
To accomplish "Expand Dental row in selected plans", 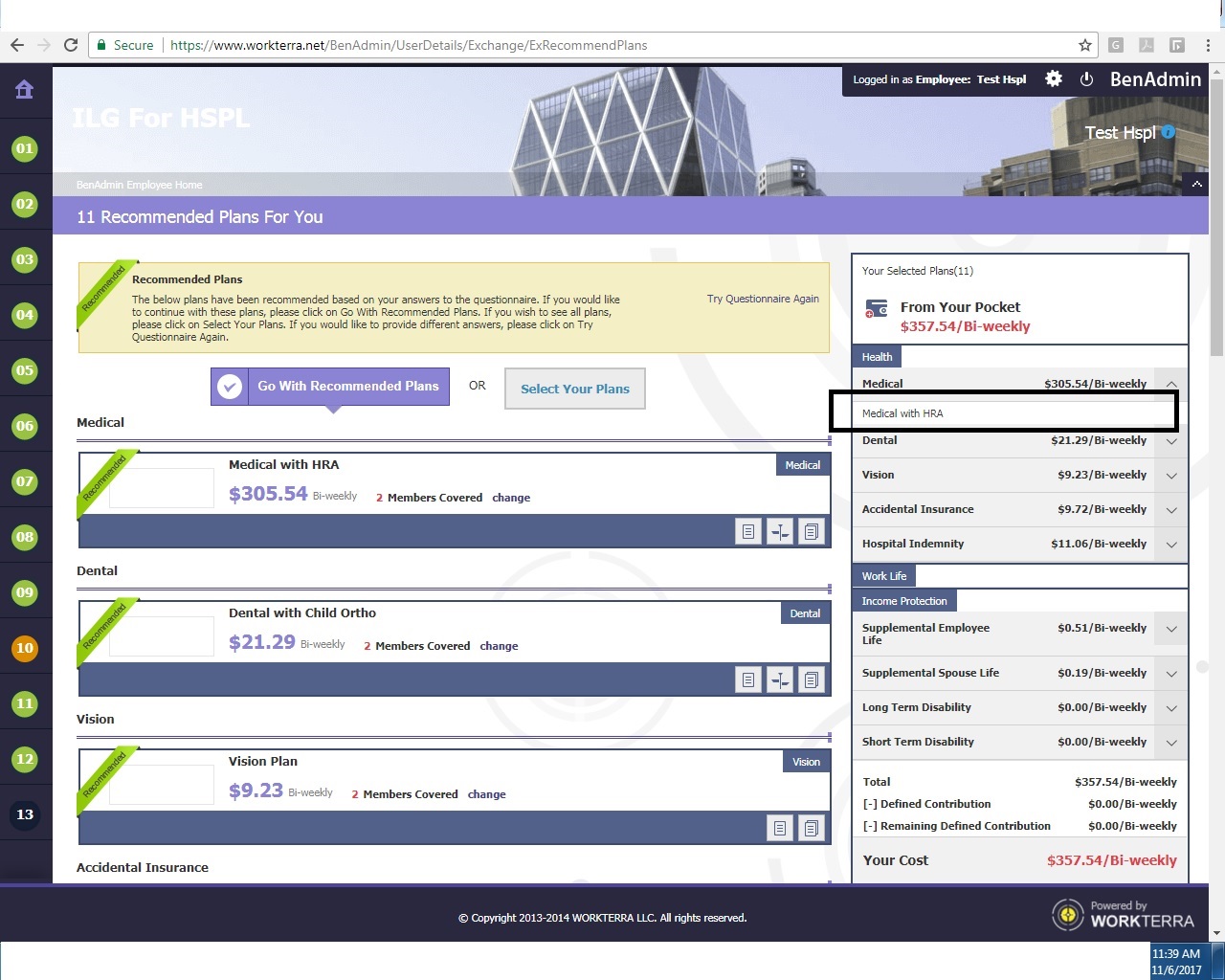I will (1171, 441).
